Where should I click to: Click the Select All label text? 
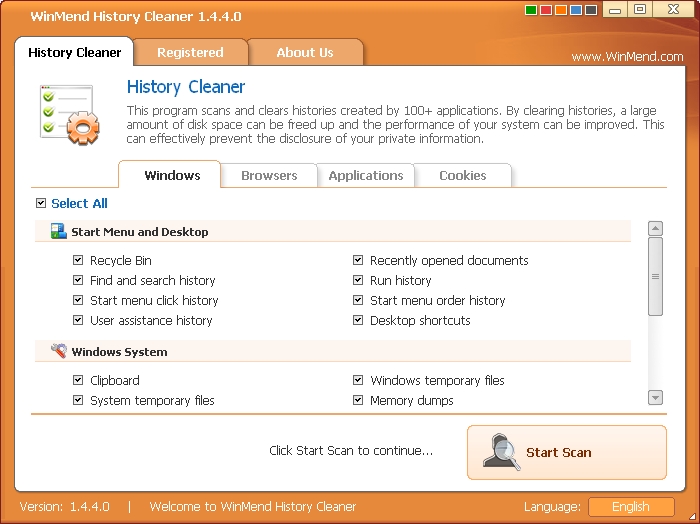[x=79, y=204]
